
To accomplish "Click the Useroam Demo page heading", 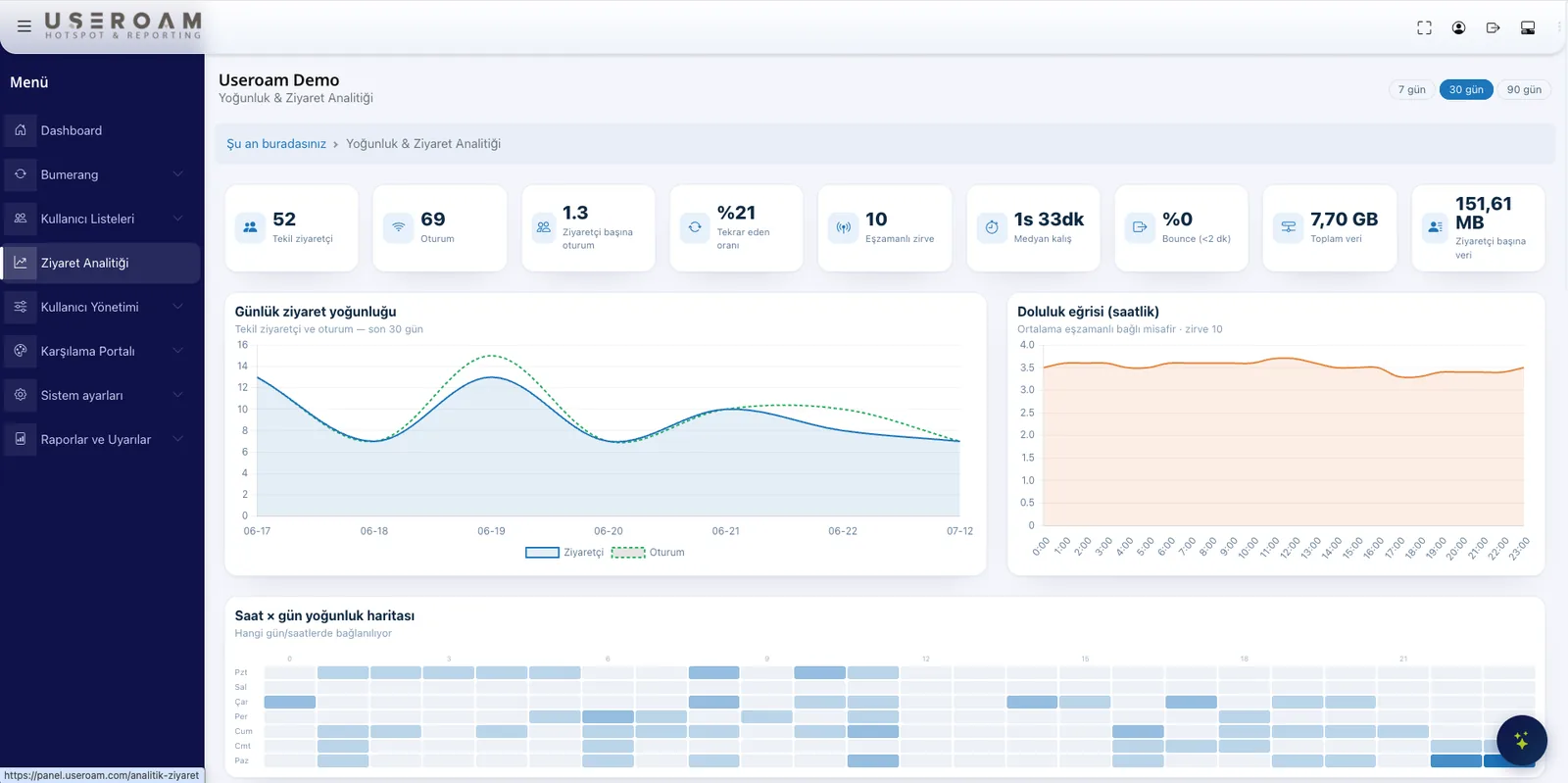I will point(279,80).
